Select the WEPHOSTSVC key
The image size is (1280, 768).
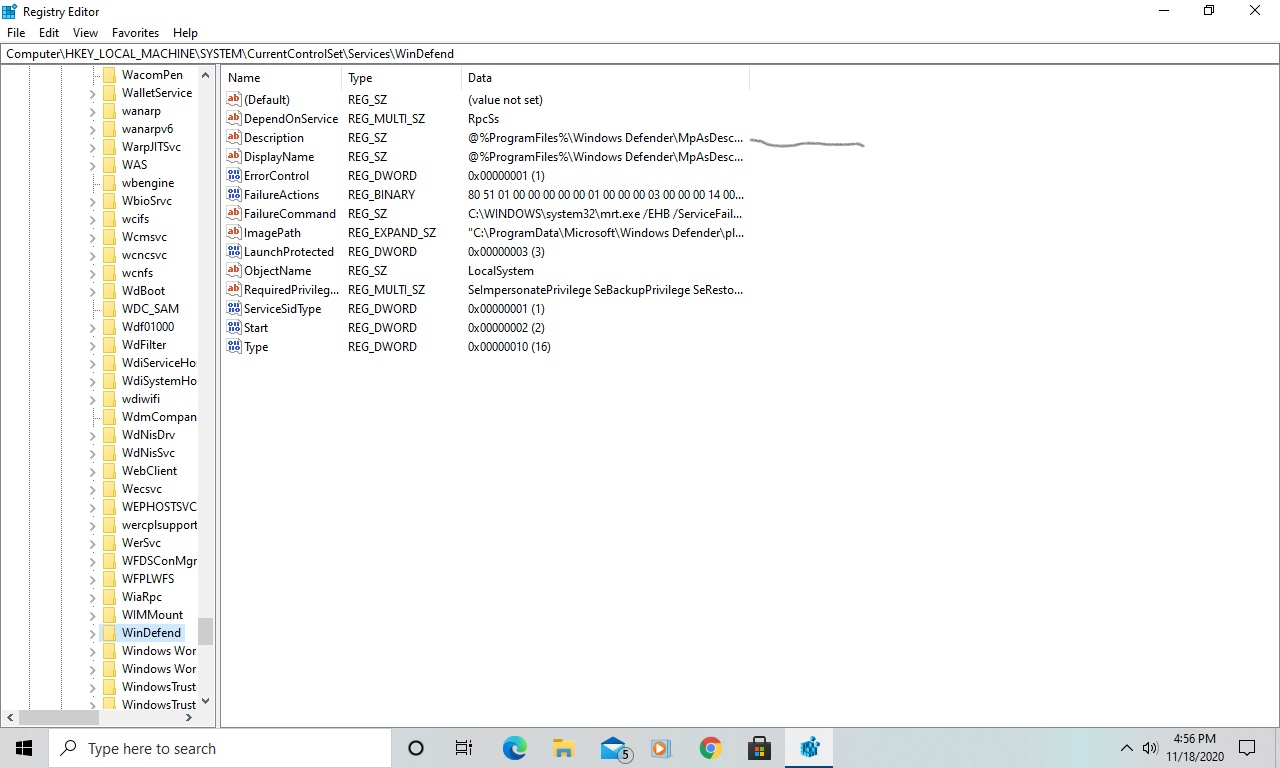[x=159, y=507]
